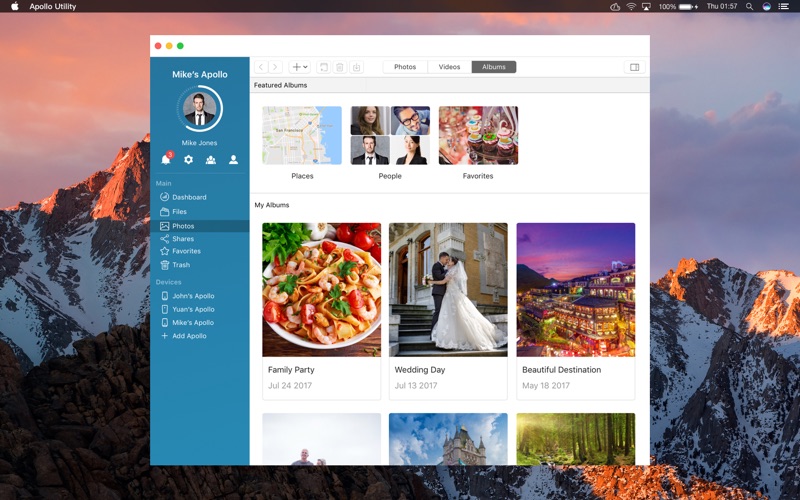Go back with the left arrow button

[261, 67]
